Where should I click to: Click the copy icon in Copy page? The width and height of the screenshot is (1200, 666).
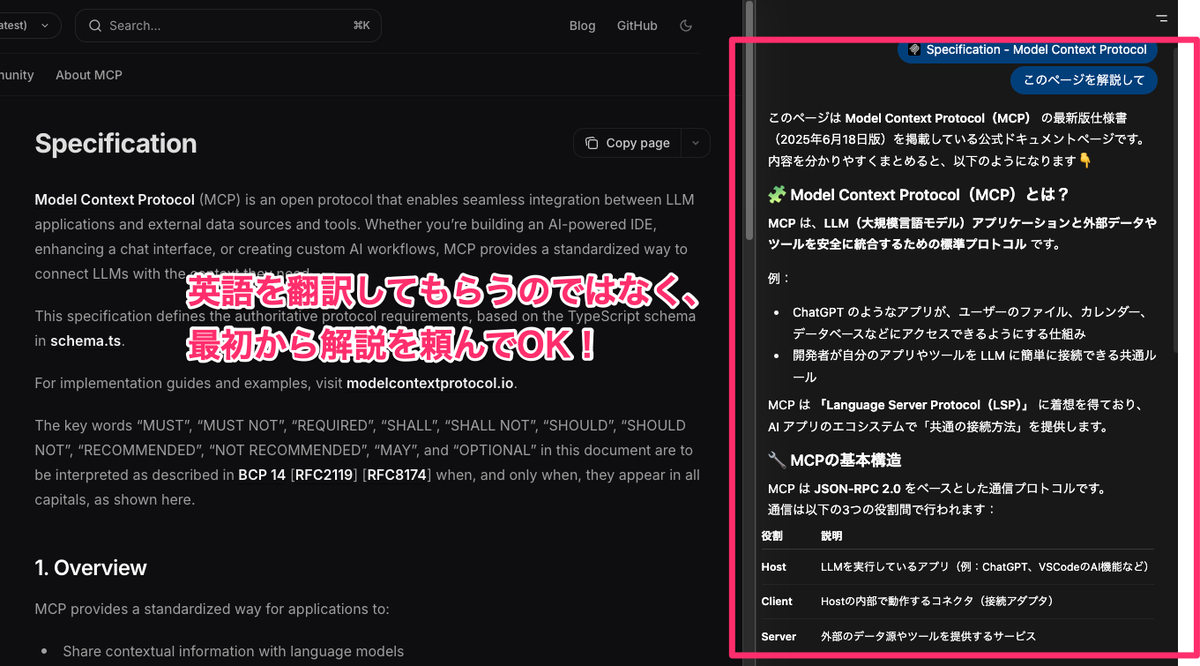592,143
